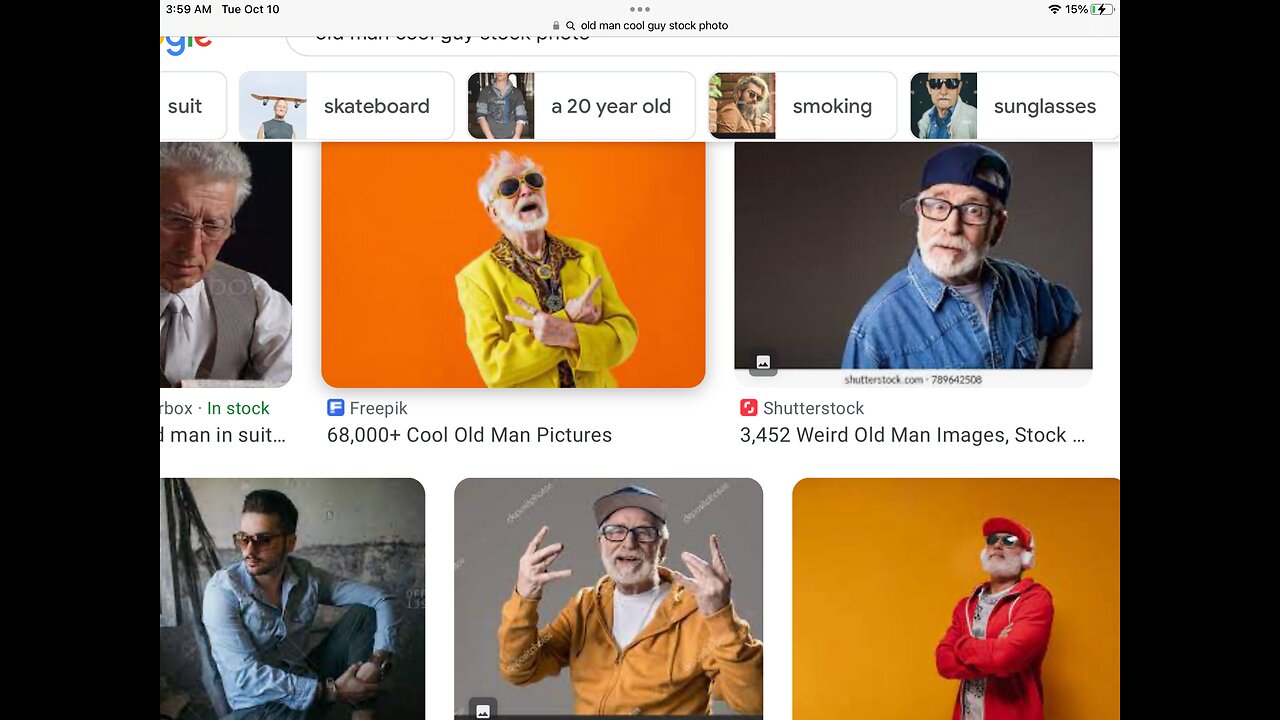Screen dimensions: 1280x720
Task: Click the Shutterstock source favicon
Action: click(x=749, y=408)
